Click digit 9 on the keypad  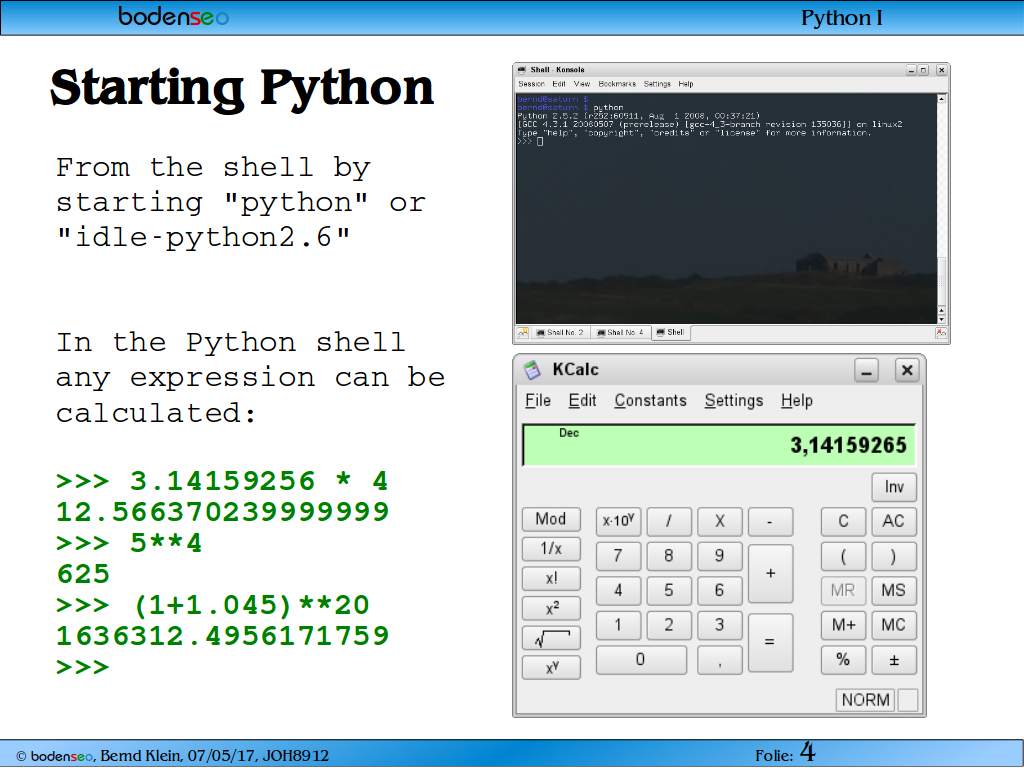pyautogui.click(x=720, y=556)
